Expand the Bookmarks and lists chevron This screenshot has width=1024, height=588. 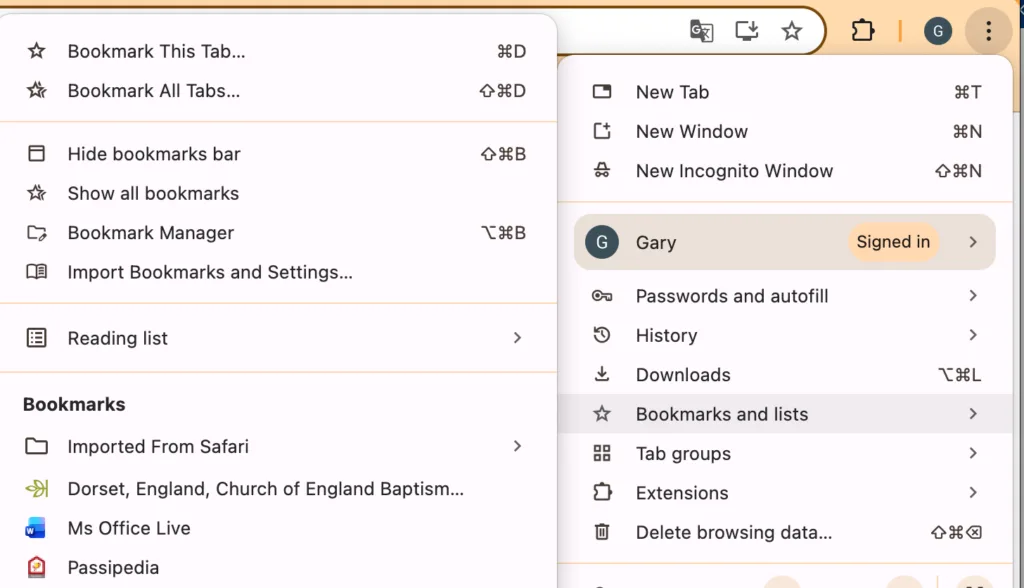click(973, 414)
